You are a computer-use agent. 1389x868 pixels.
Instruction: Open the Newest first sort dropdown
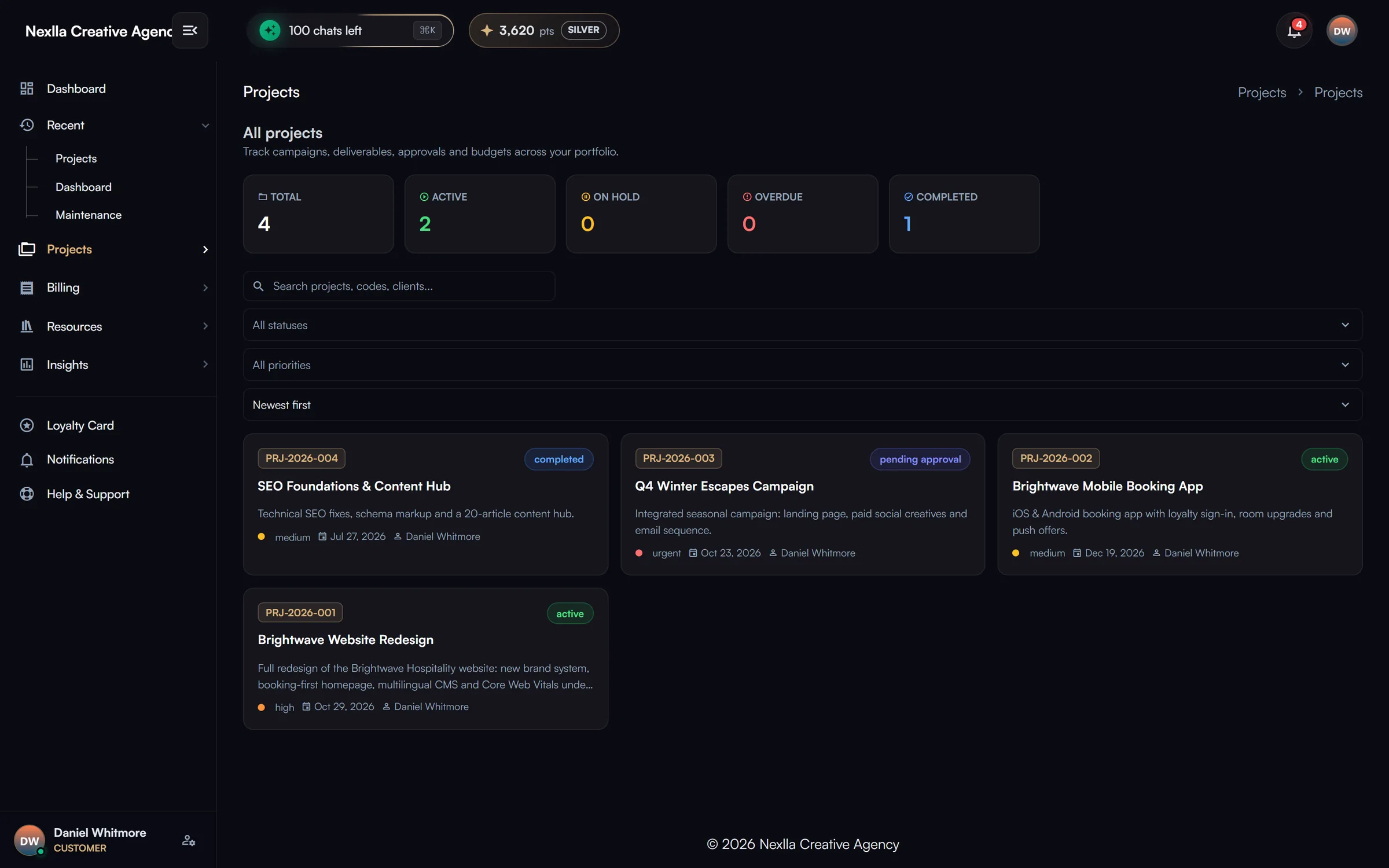tap(802, 404)
